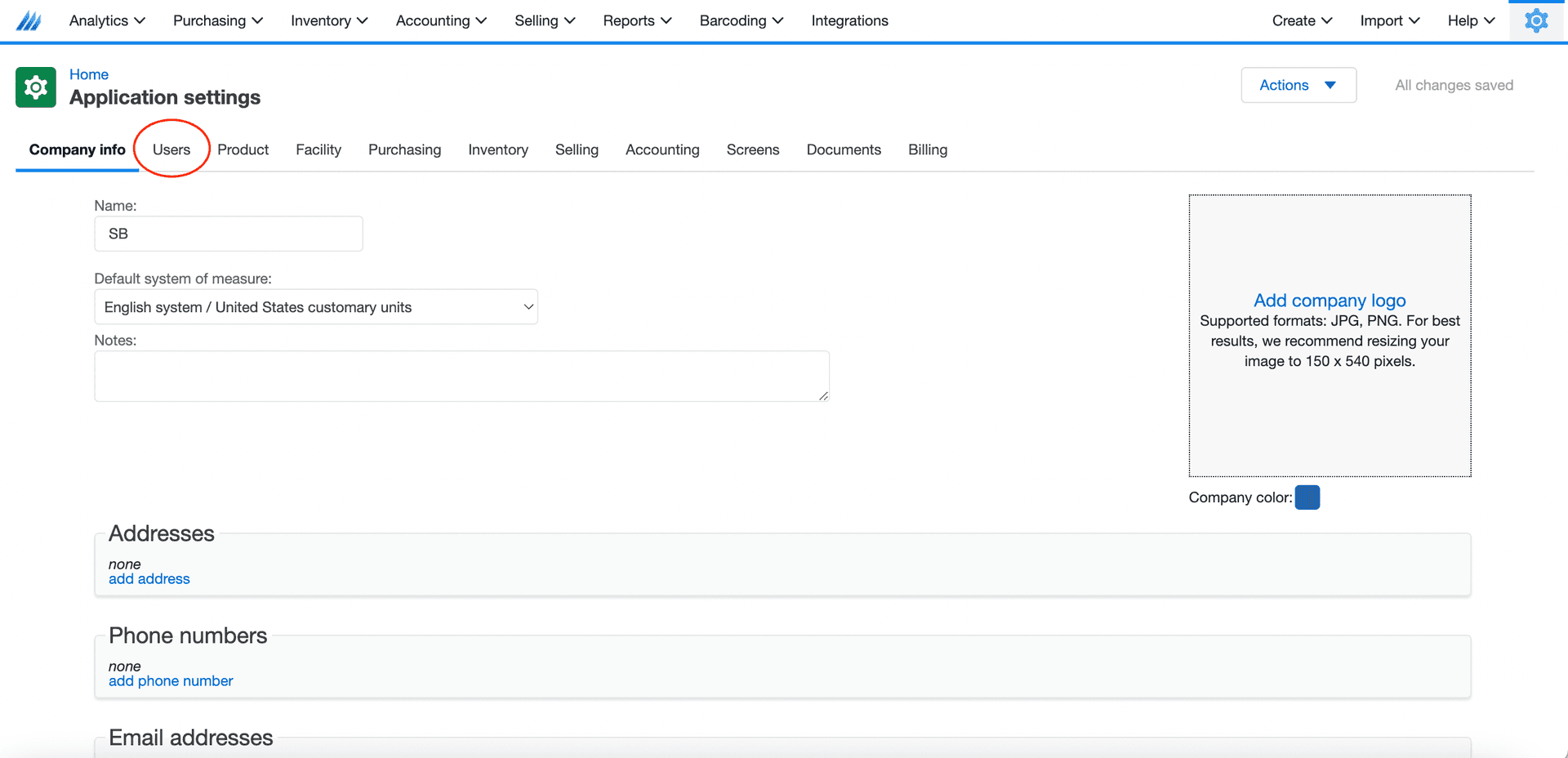
Task: Click the add phone number link
Action: coord(171,681)
